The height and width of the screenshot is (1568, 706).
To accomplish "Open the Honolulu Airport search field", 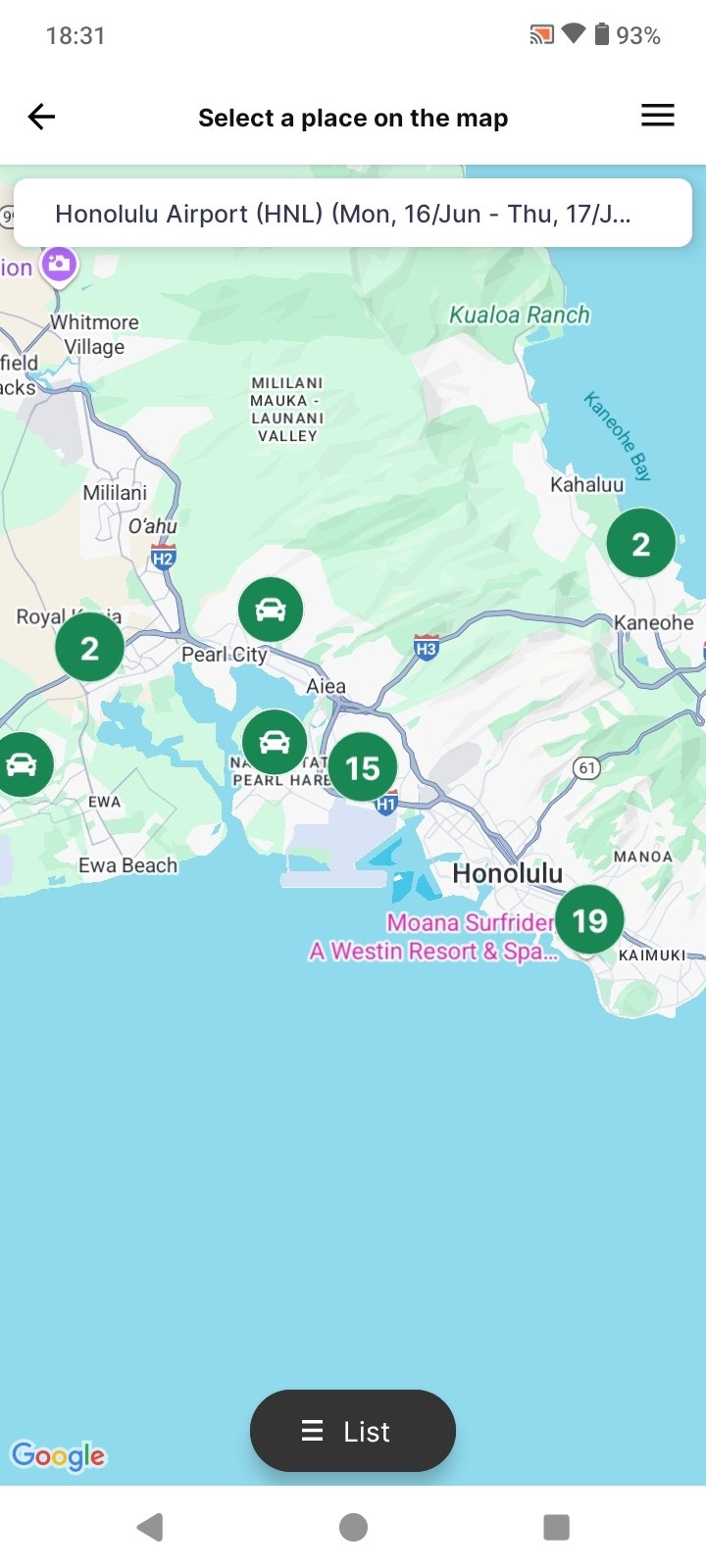I will click(x=353, y=213).
